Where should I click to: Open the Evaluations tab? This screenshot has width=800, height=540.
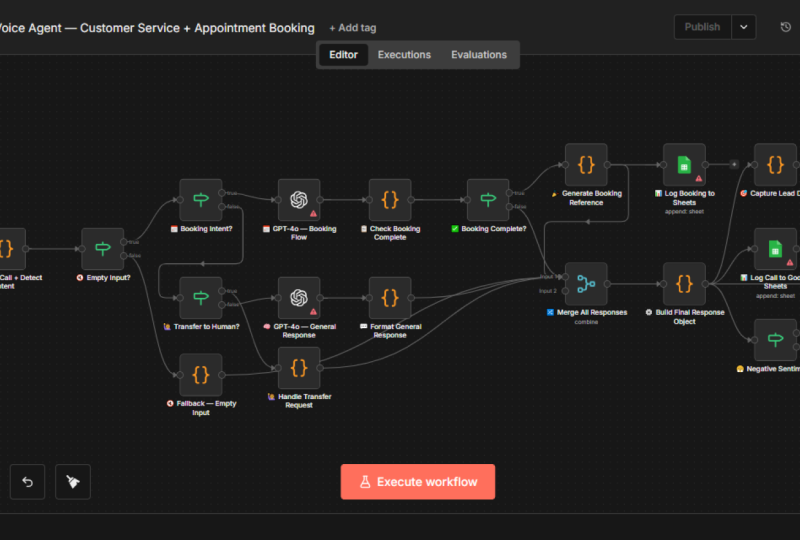479,55
